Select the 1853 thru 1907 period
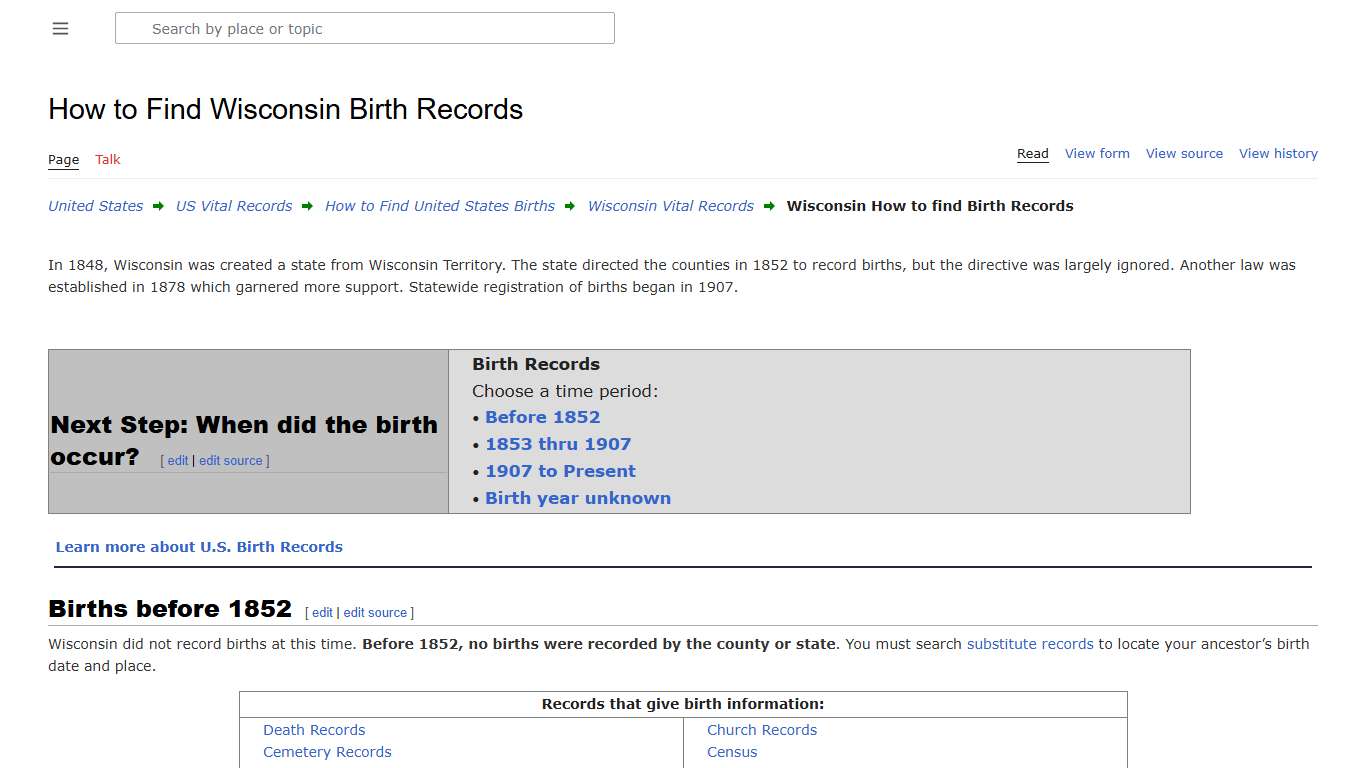Viewport: 1366px width, 768px height. (558, 444)
